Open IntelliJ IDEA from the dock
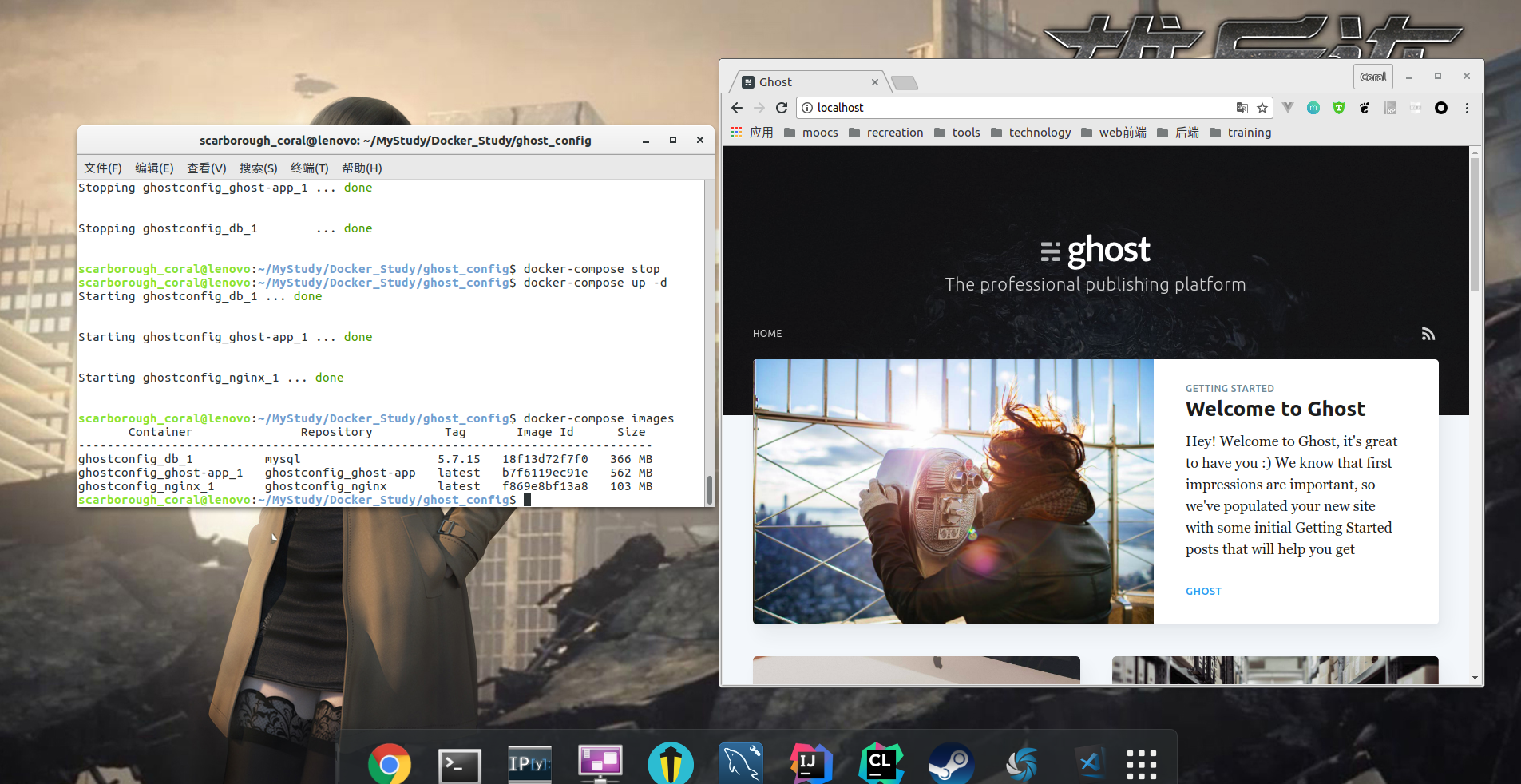This screenshot has width=1521, height=784. [x=810, y=763]
